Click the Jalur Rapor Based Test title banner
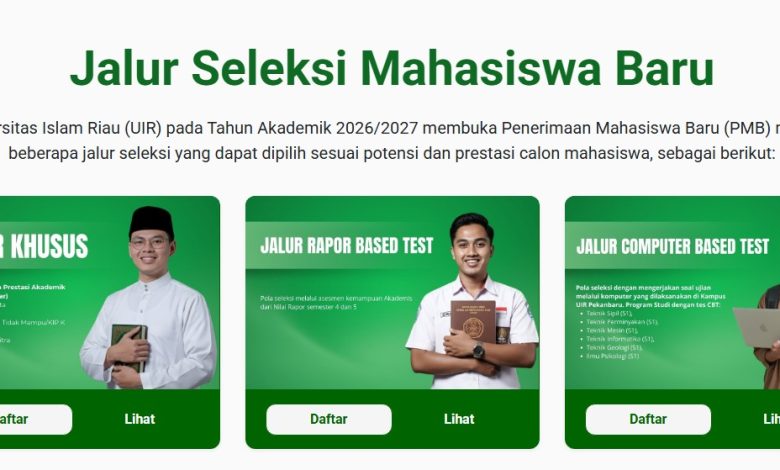Screen dimensions: 780x470 (x=347, y=246)
